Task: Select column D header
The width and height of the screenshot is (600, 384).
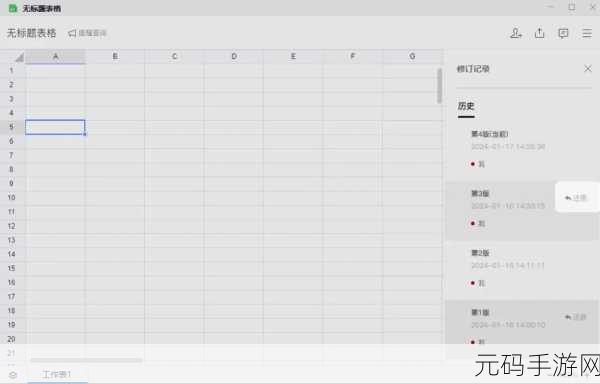Action: (234, 57)
